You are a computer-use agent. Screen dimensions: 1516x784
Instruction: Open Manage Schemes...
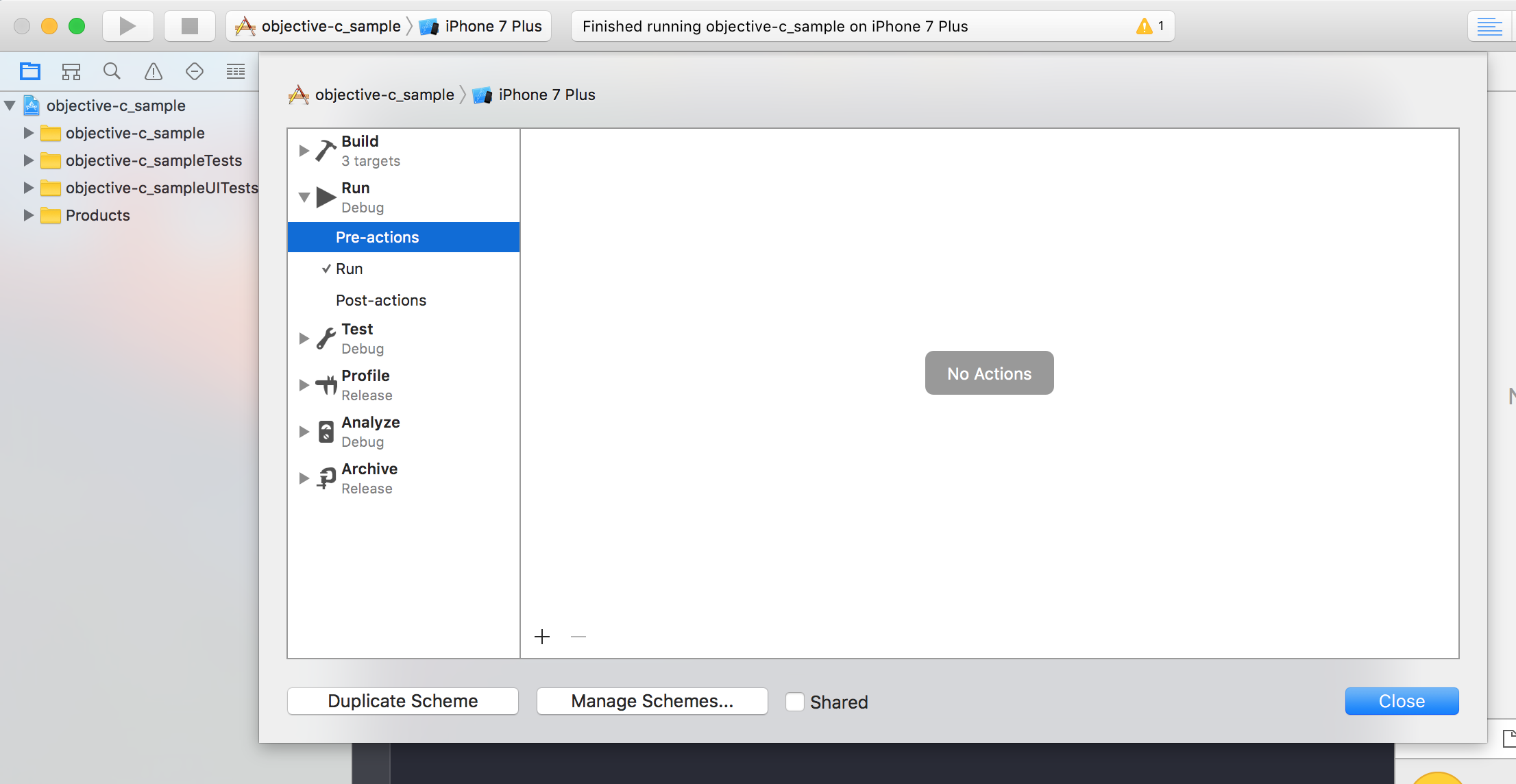click(652, 701)
